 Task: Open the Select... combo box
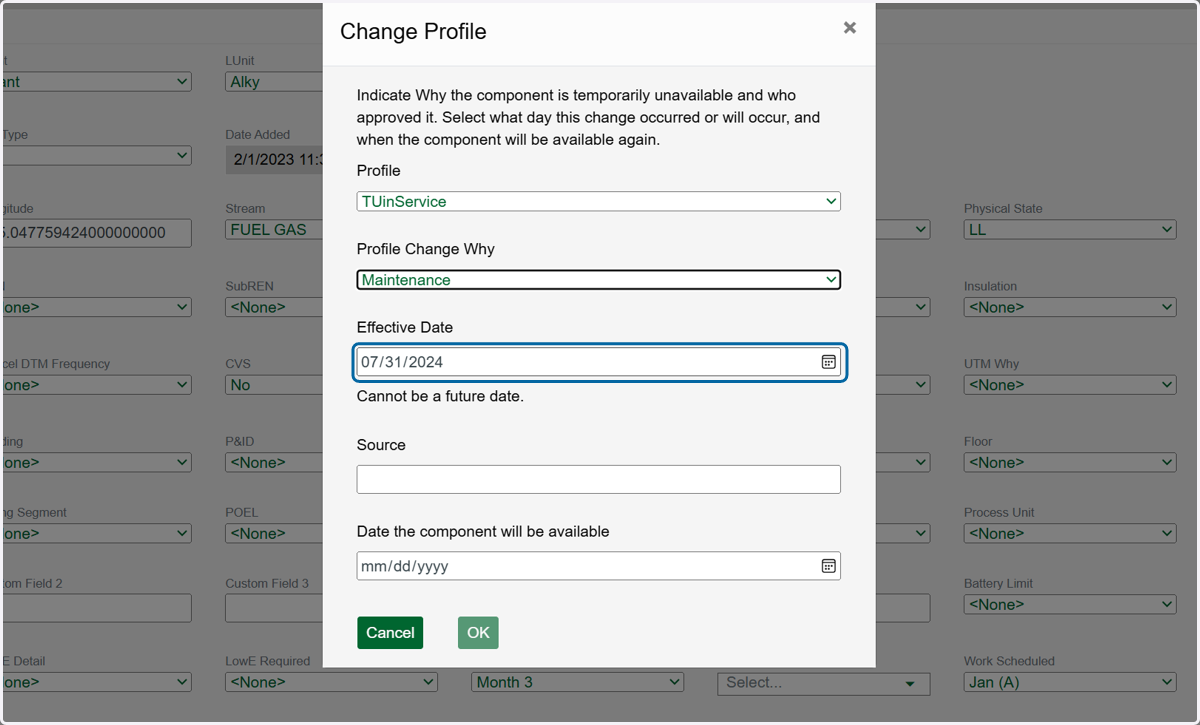(x=824, y=683)
